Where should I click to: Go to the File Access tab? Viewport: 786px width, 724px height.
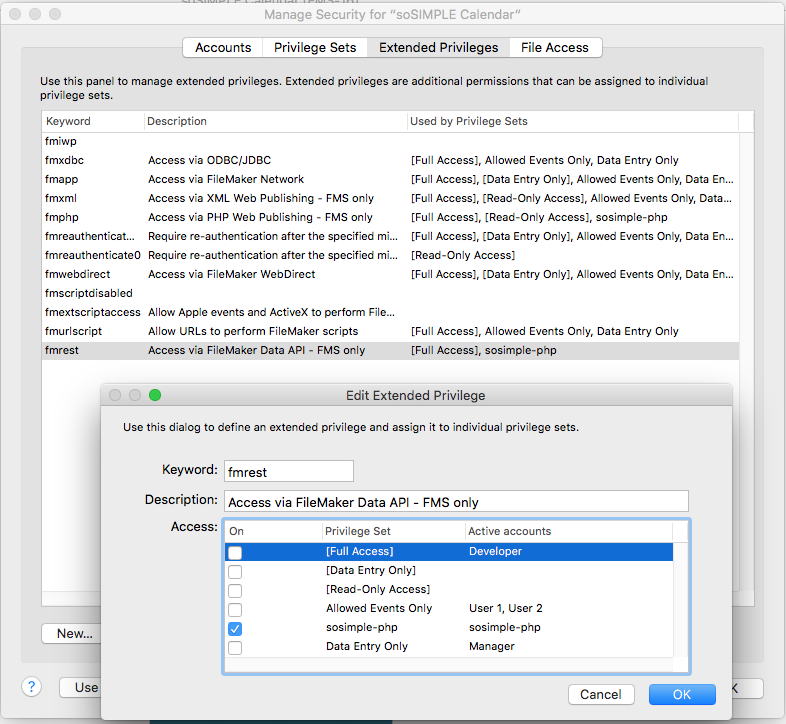(555, 48)
